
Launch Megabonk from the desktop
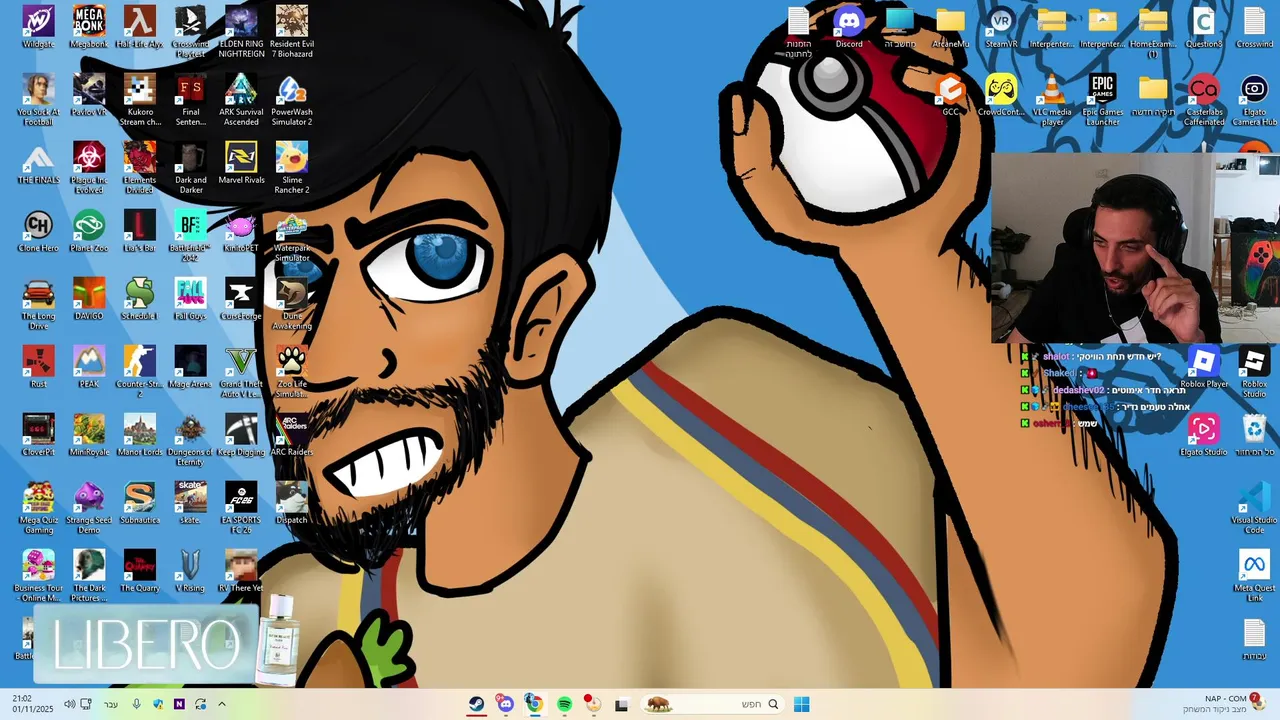coord(89,27)
